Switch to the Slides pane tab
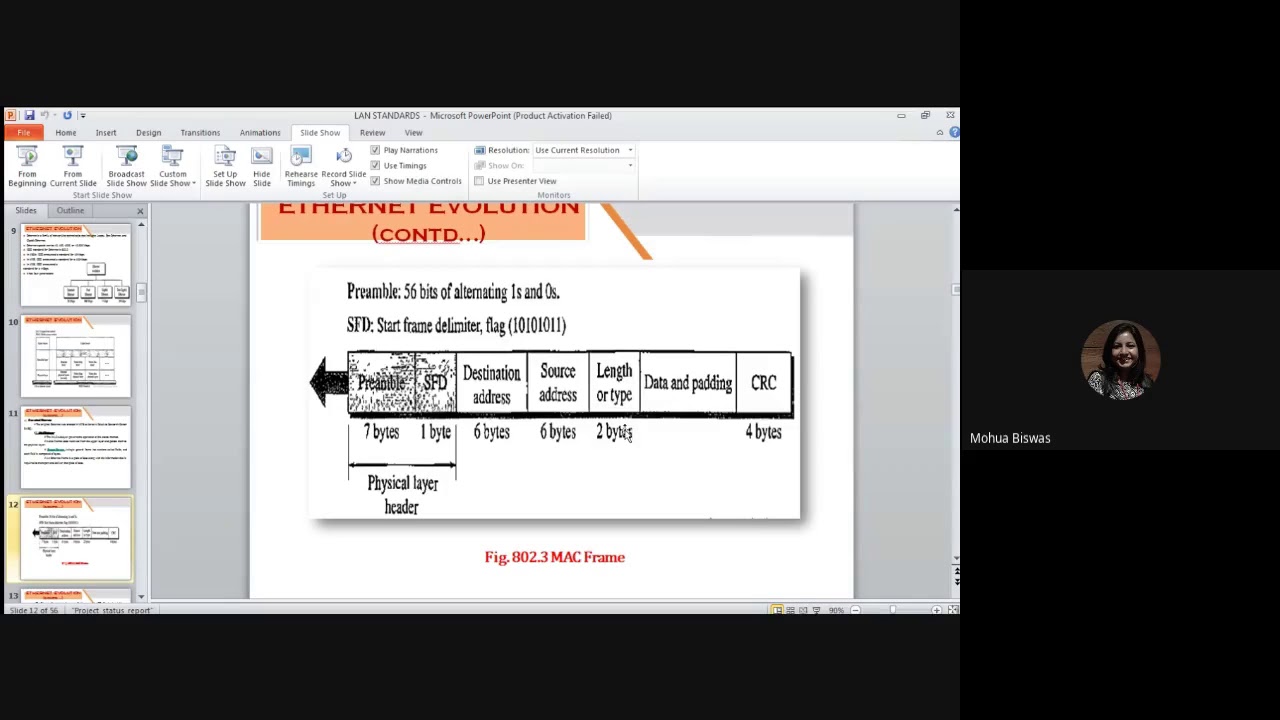Image resolution: width=1280 pixels, height=720 pixels. 26,210
